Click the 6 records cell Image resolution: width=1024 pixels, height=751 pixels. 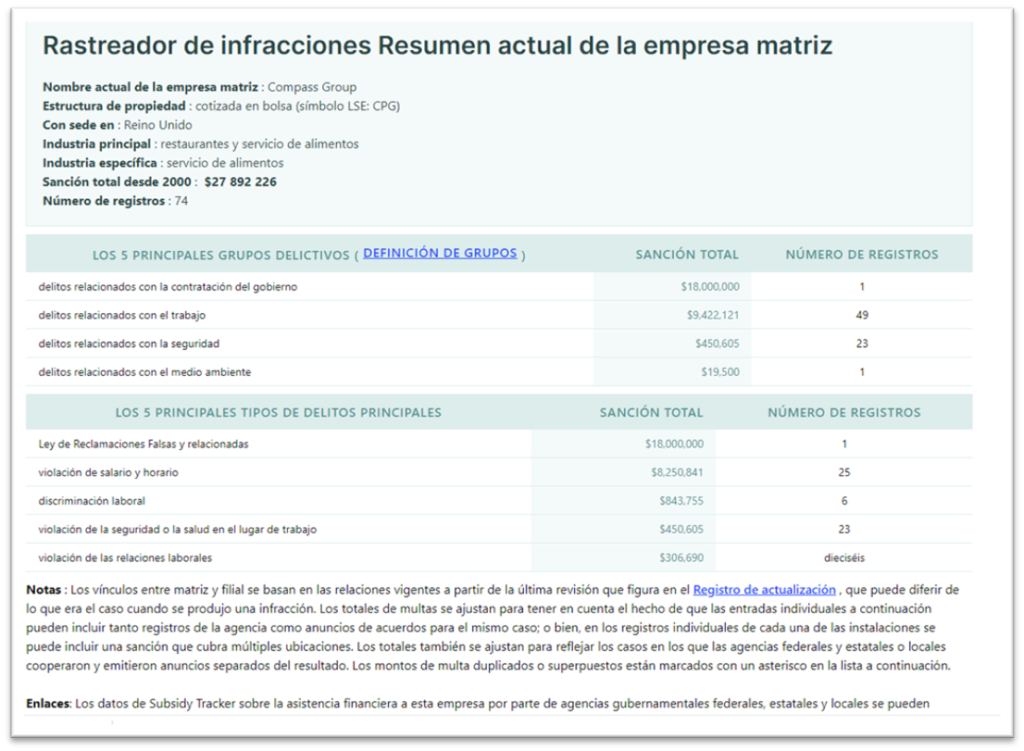pyautogui.click(x=844, y=501)
